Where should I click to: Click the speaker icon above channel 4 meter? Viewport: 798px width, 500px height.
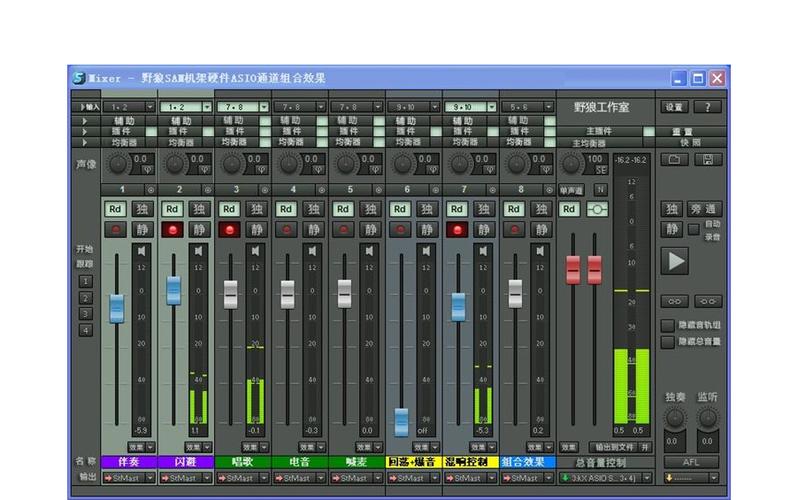tap(312, 251)
